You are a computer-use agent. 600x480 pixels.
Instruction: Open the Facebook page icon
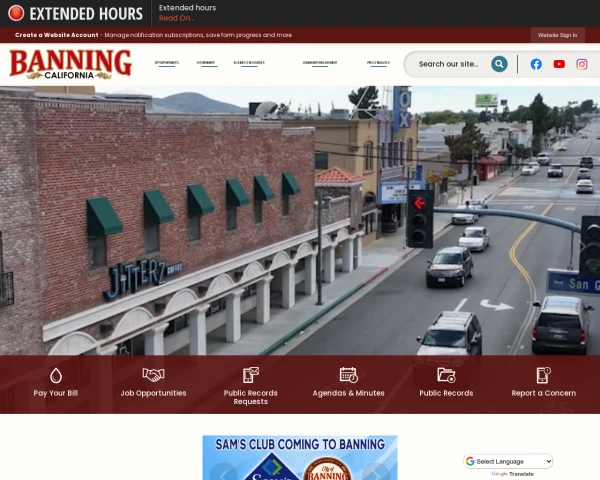(536, 64)
